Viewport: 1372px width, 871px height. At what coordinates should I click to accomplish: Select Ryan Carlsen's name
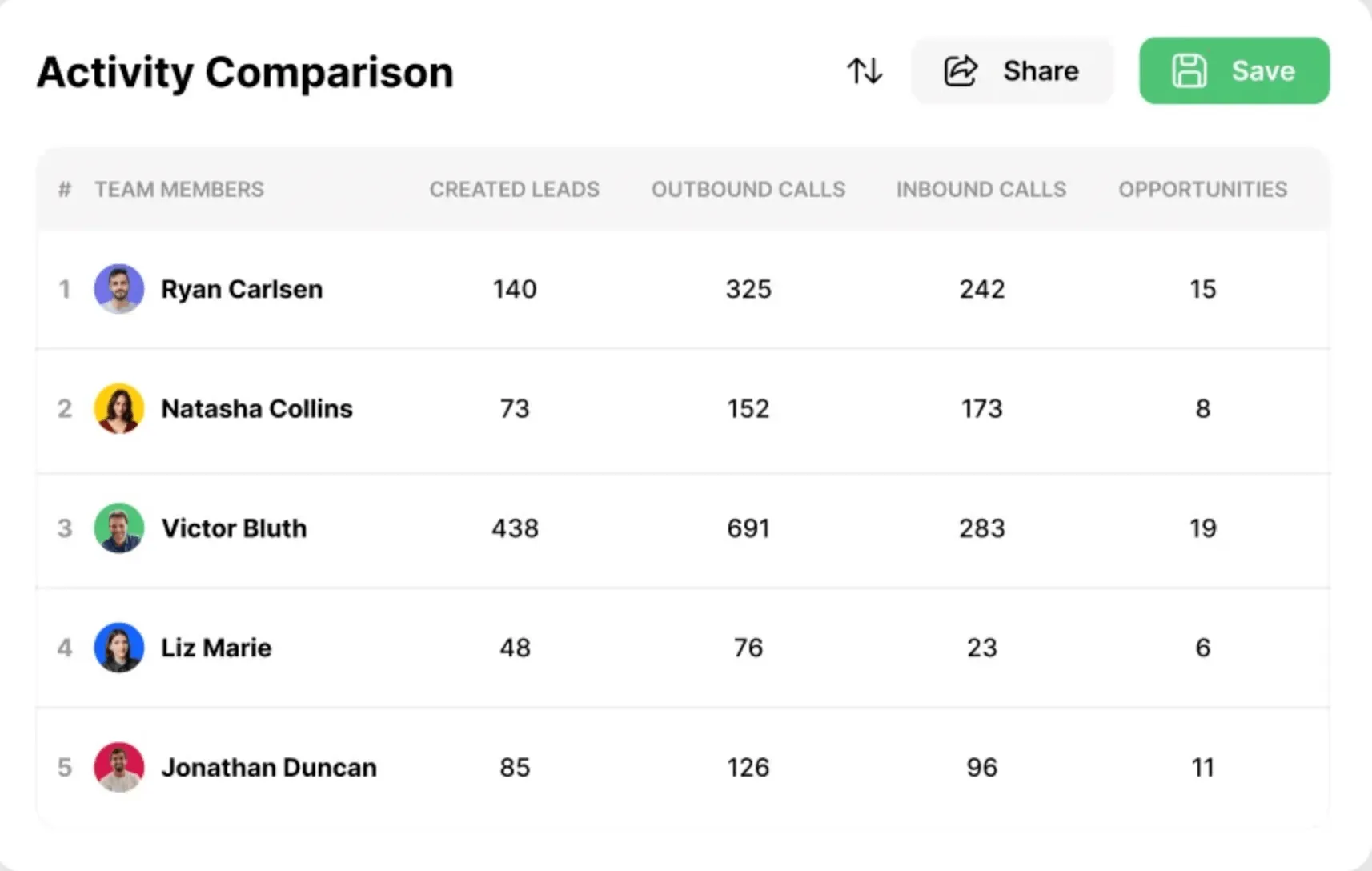242,289
